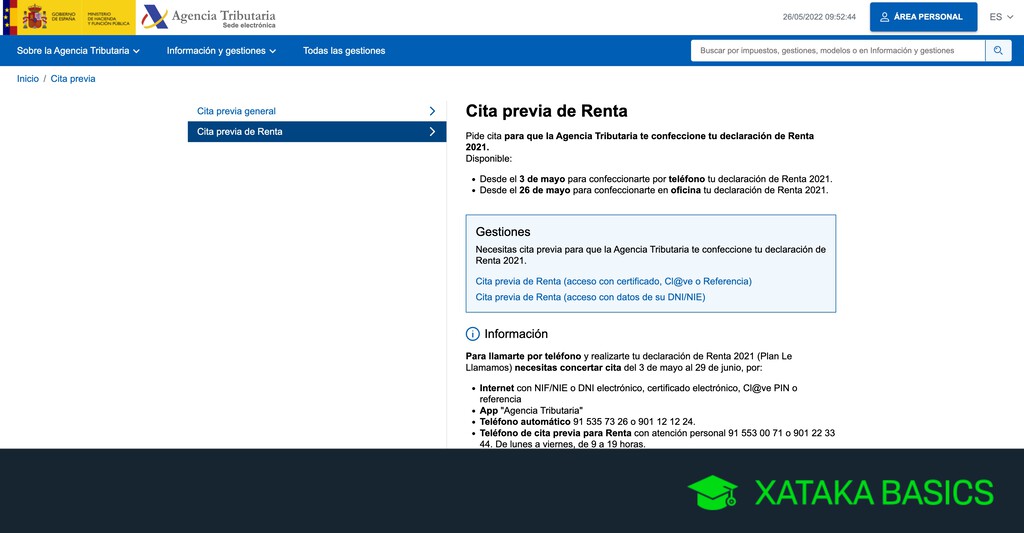The height and width of the screenshot is (533, 1024).
Task: Click the Agencia Tributaria logo
Action: [209, 17]
